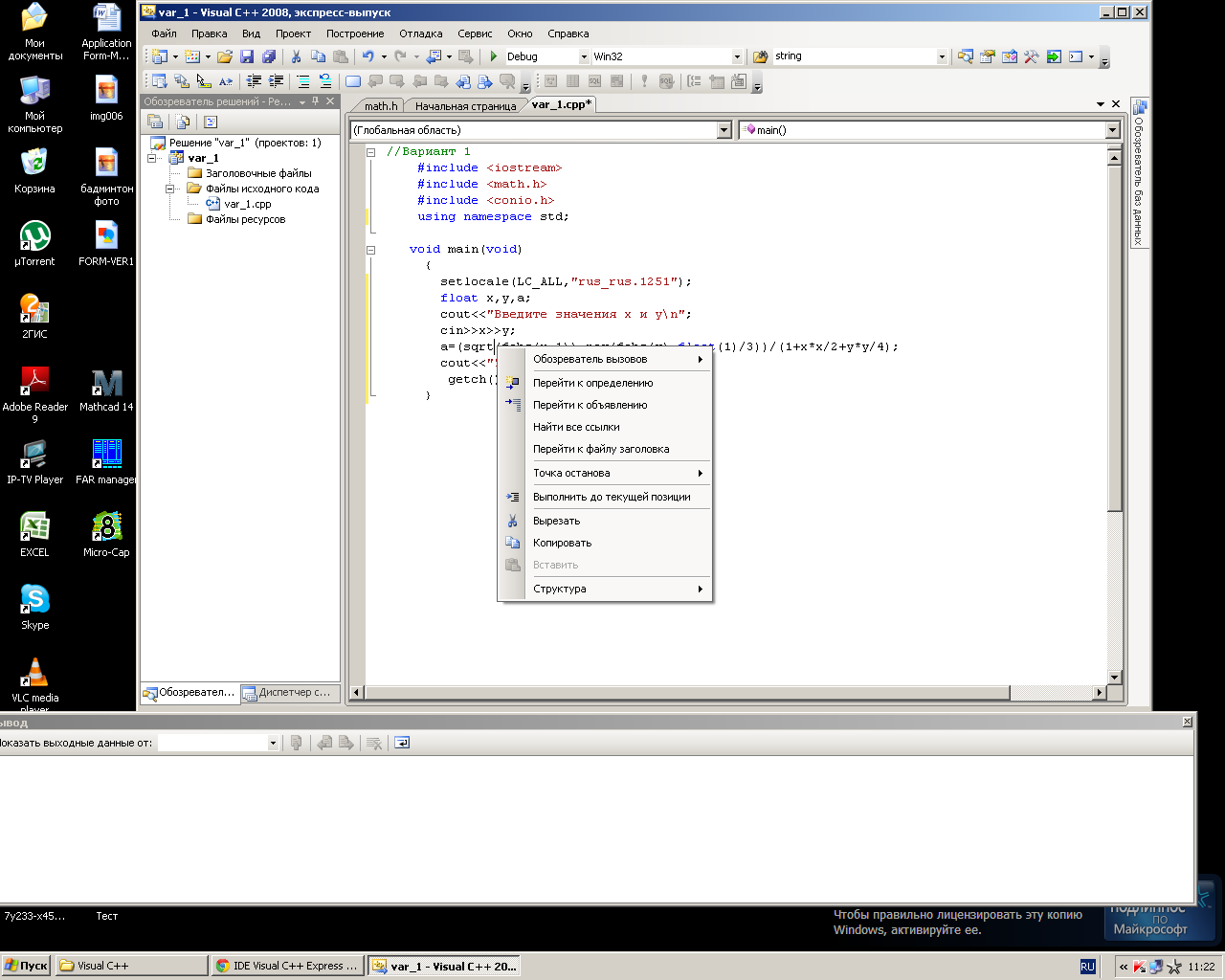Switch to Visual C++ folder taskbar button
1225x980 pixels.
tap(131, 966)
